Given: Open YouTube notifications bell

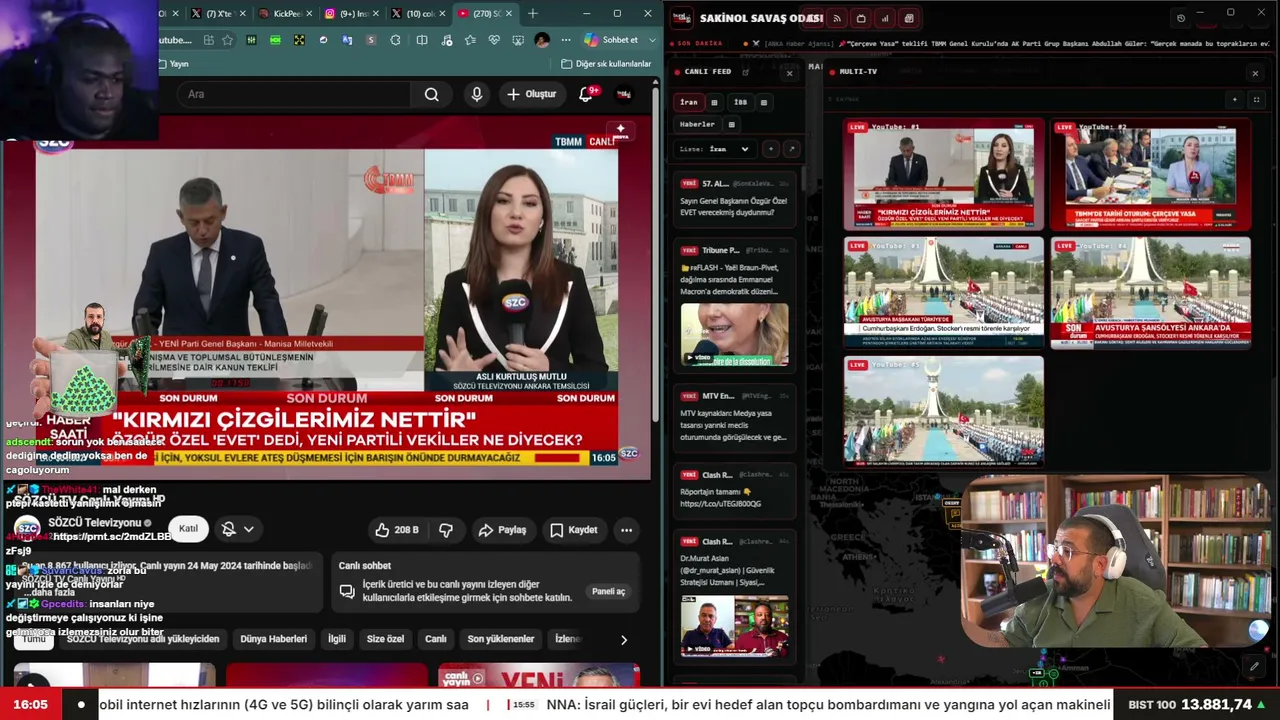Looking at the screenshot, I should tap(587, 94).
